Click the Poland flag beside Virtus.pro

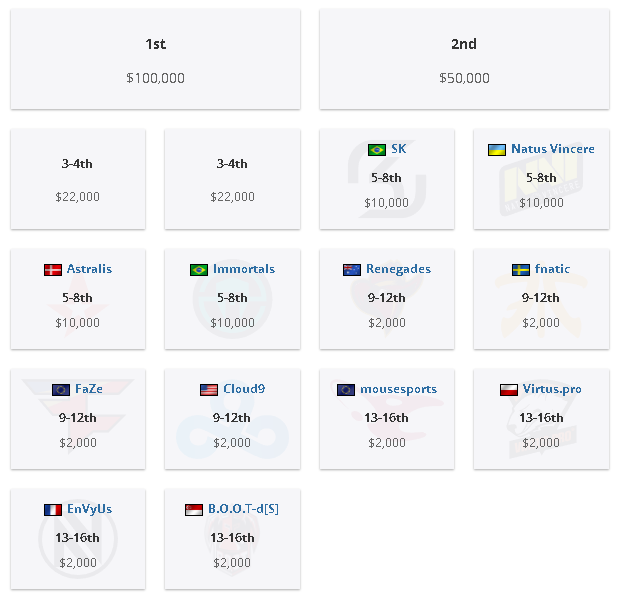click(x=509, y=390)
